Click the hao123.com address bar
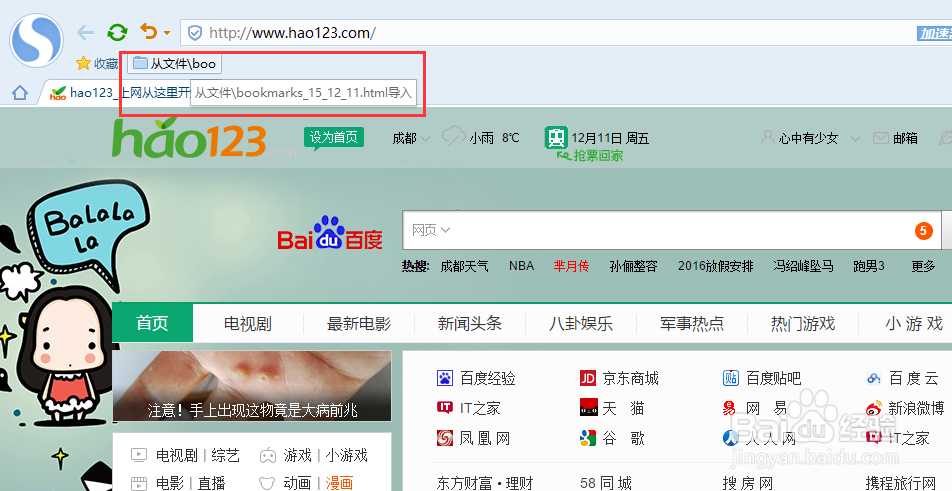 [x=565, y=33]
